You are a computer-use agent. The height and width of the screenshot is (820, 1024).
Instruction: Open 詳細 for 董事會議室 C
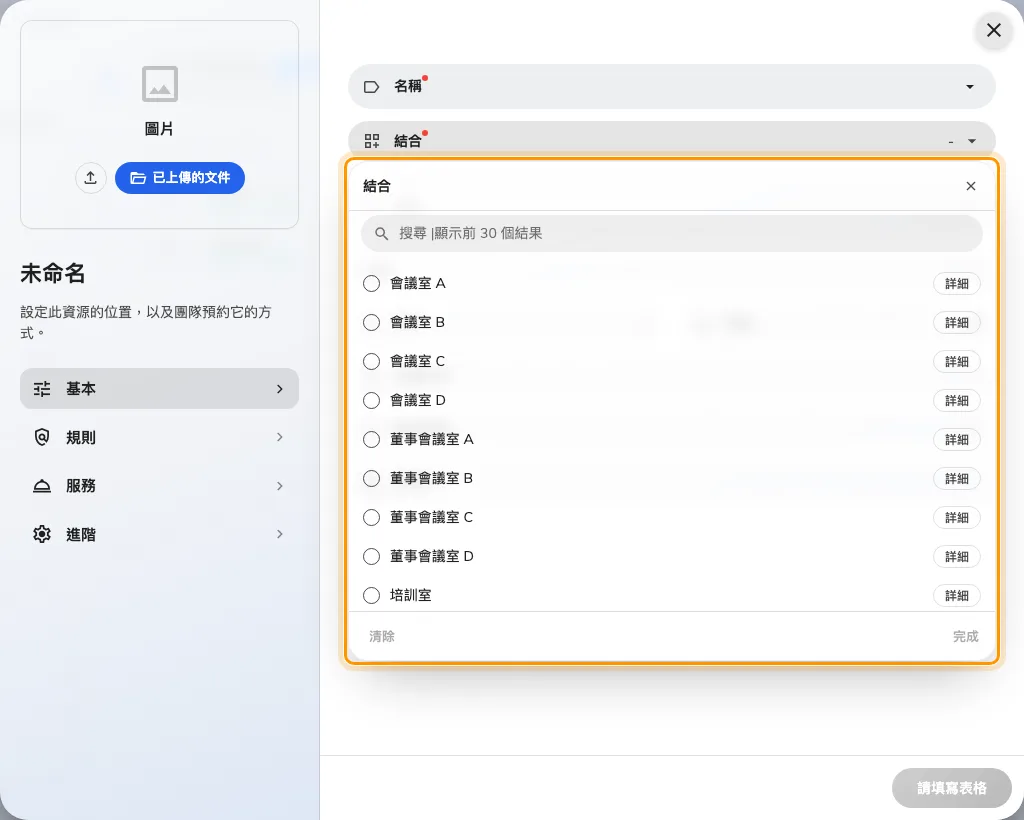pyautogui.click(x=957, y=518)
